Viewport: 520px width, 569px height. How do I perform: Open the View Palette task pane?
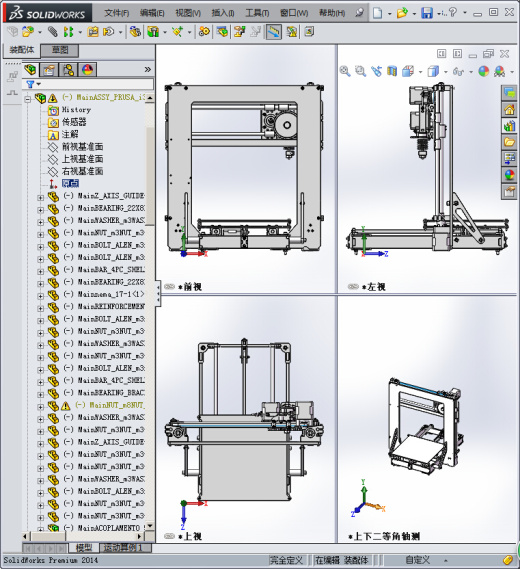pyautogui.click(x=509, y=158)
